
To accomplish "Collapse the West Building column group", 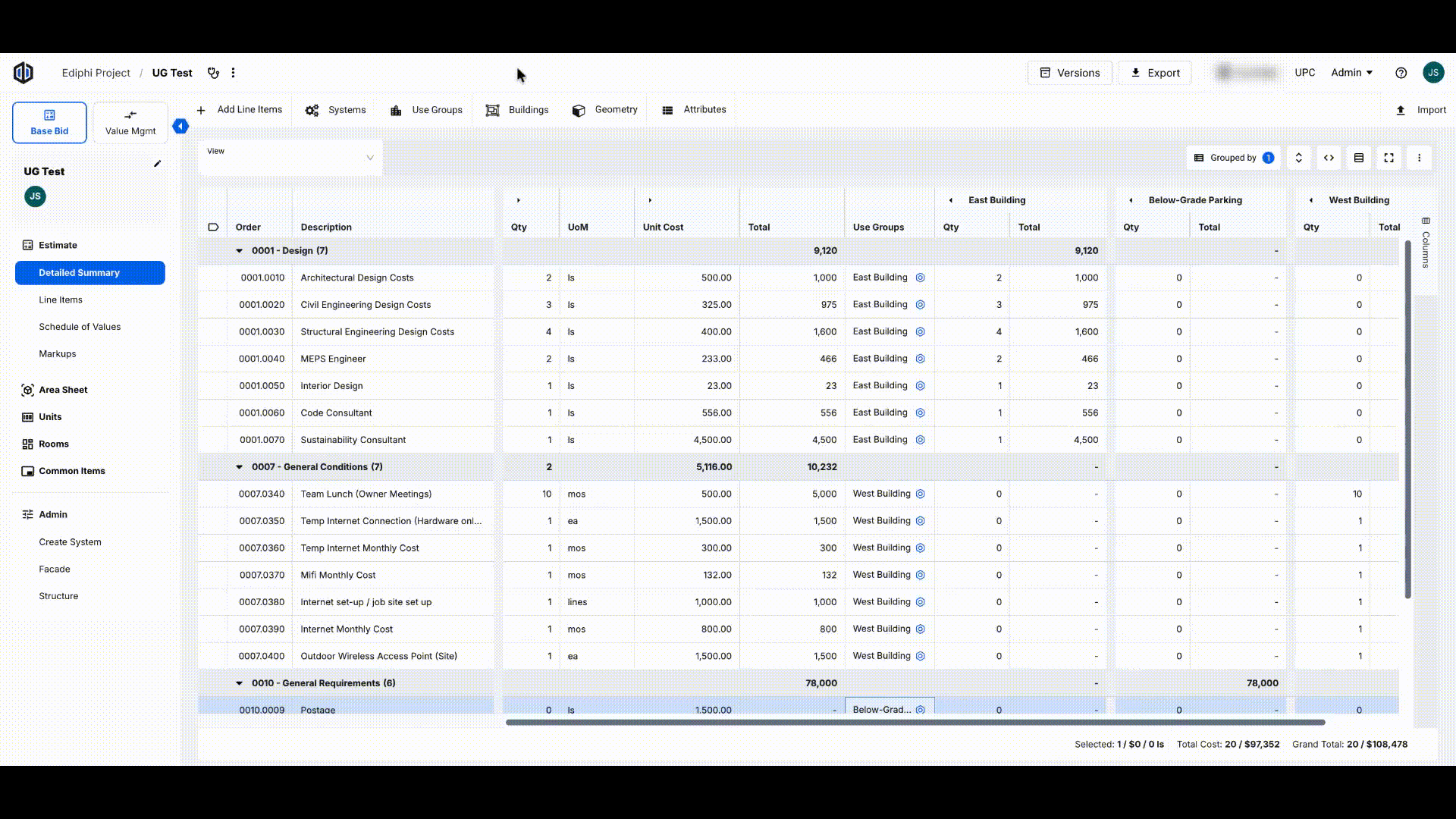I will (x=1311, y=200).
